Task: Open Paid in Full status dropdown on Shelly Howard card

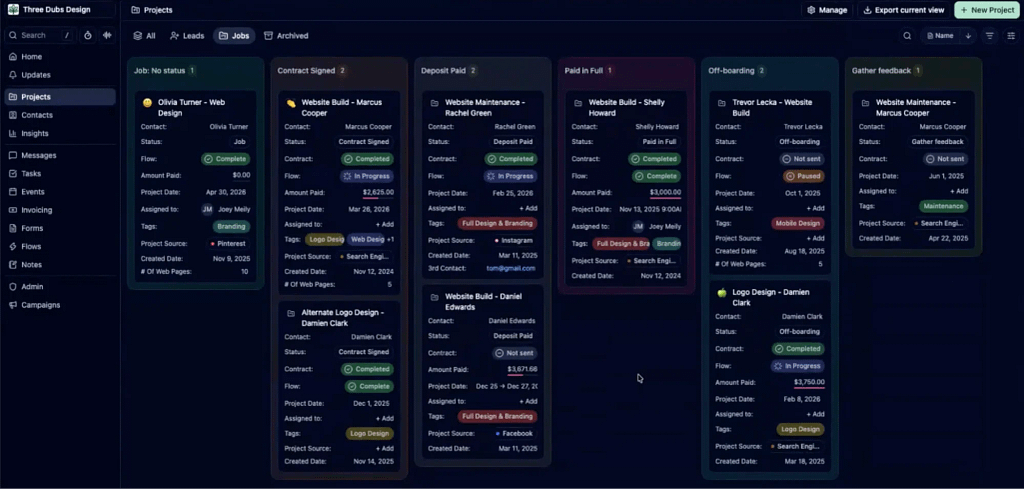Action: (x=660, y=142)
